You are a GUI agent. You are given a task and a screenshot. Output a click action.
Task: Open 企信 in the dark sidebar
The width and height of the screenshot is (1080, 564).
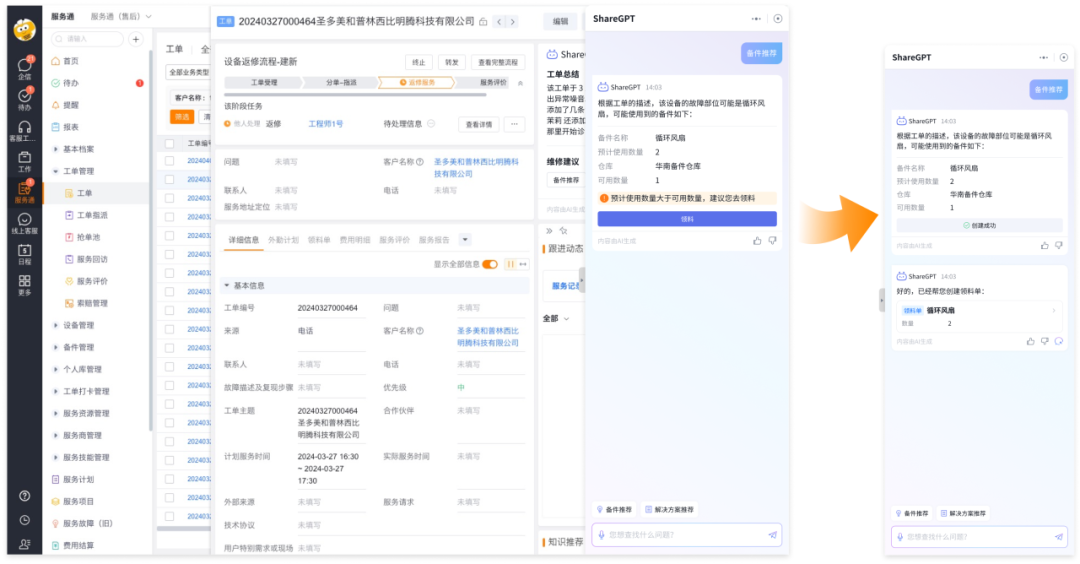click(x=24, y=68)
